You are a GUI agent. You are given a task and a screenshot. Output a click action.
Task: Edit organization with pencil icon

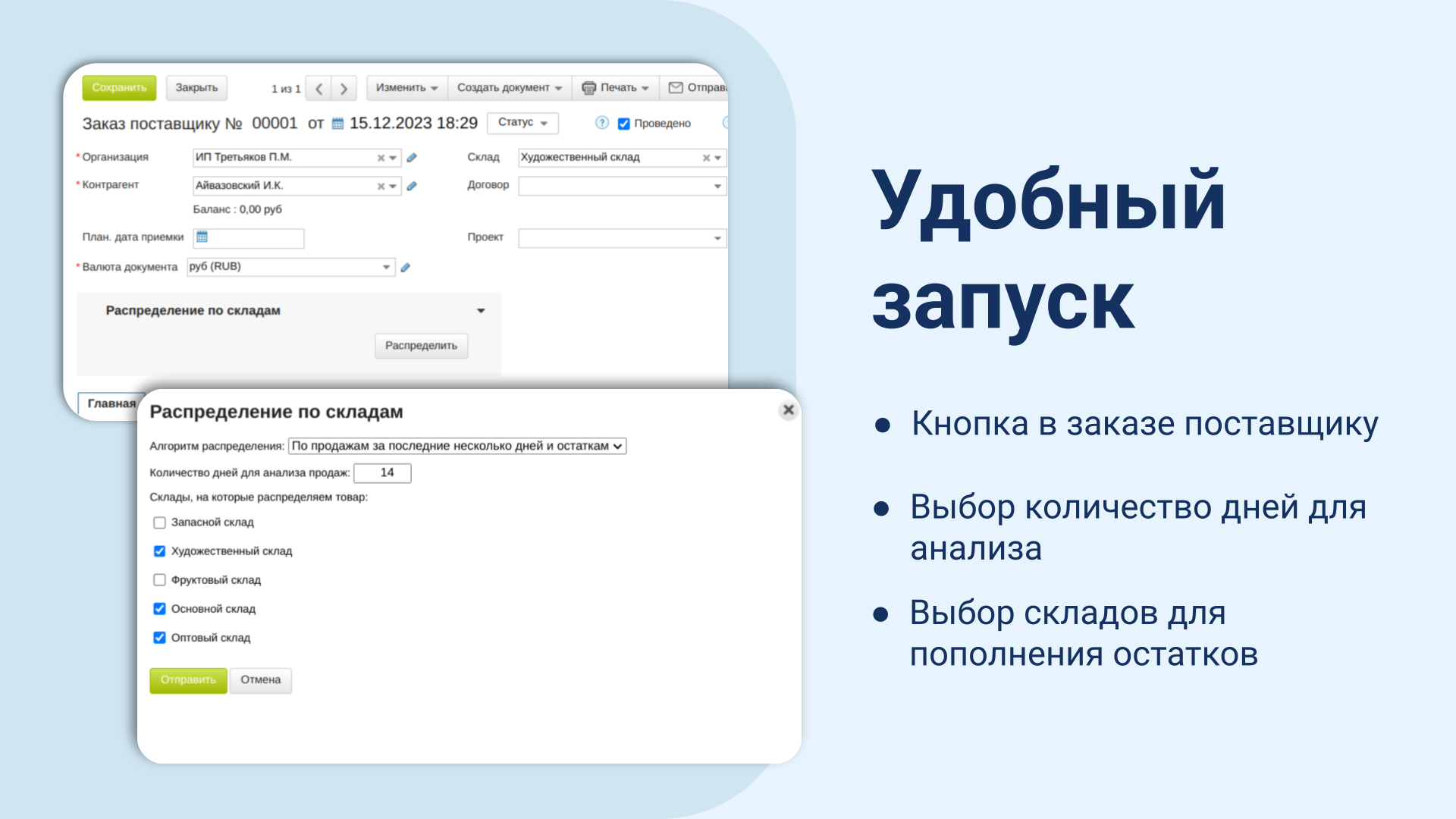(412, 158)
